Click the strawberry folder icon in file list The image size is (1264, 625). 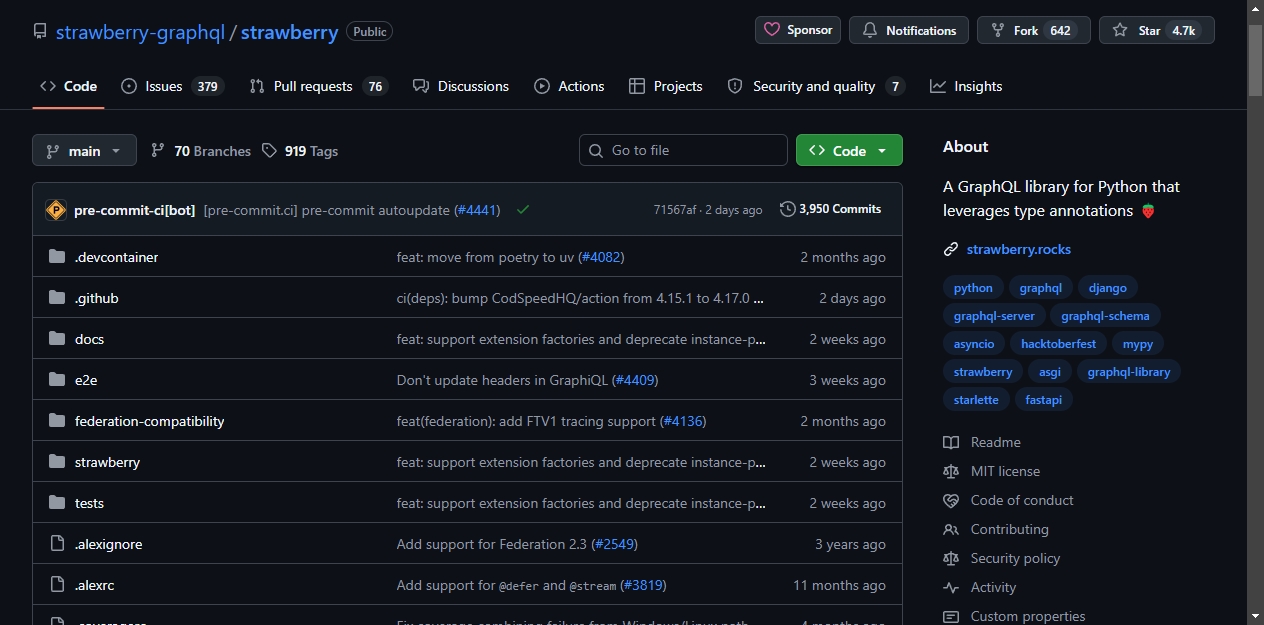click(57, 462)
